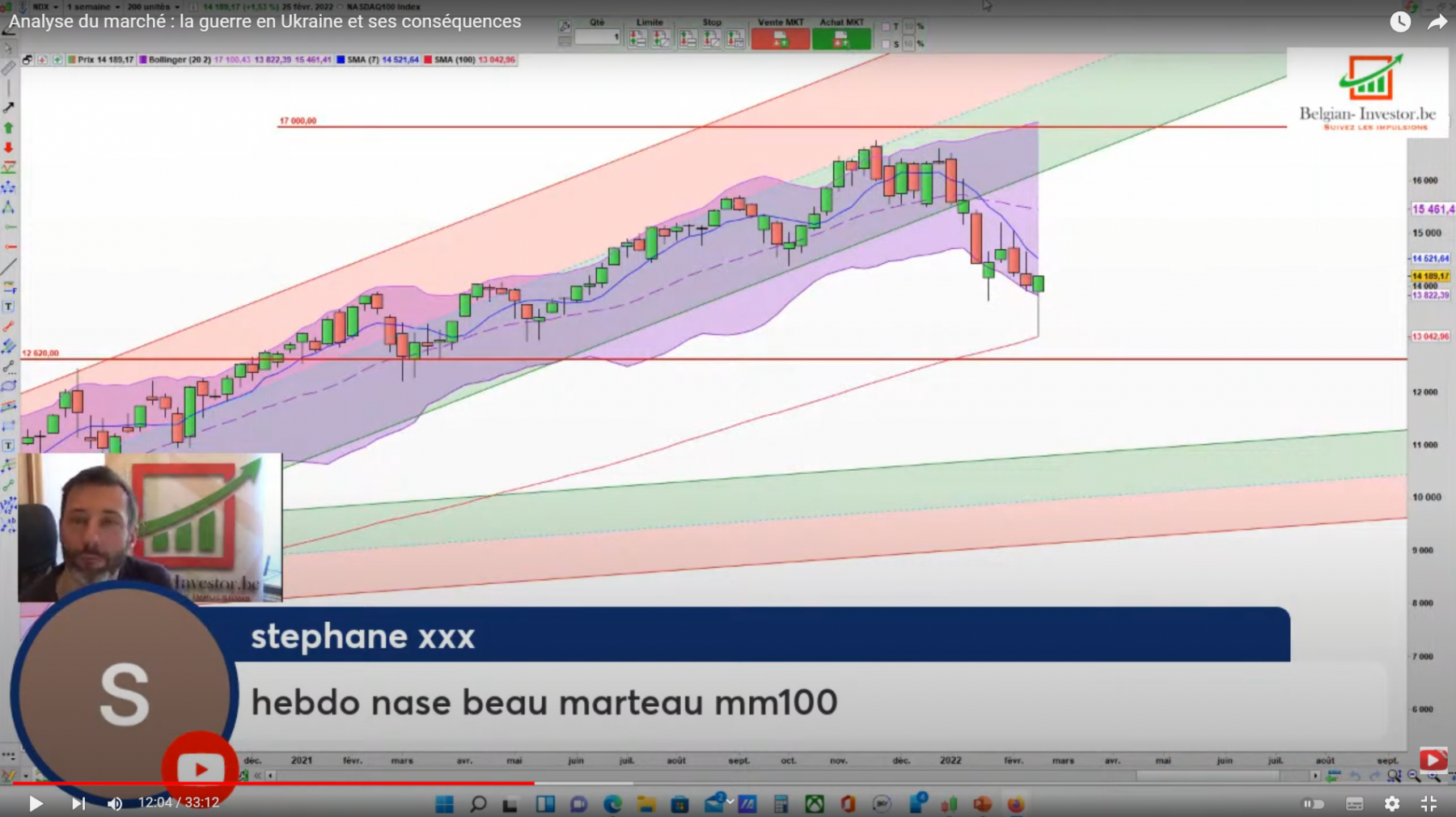Image resolution: width=1456 pixels, height=817 pixels.
Task: Click the Watch Later clock icon
Action: 1400,22
